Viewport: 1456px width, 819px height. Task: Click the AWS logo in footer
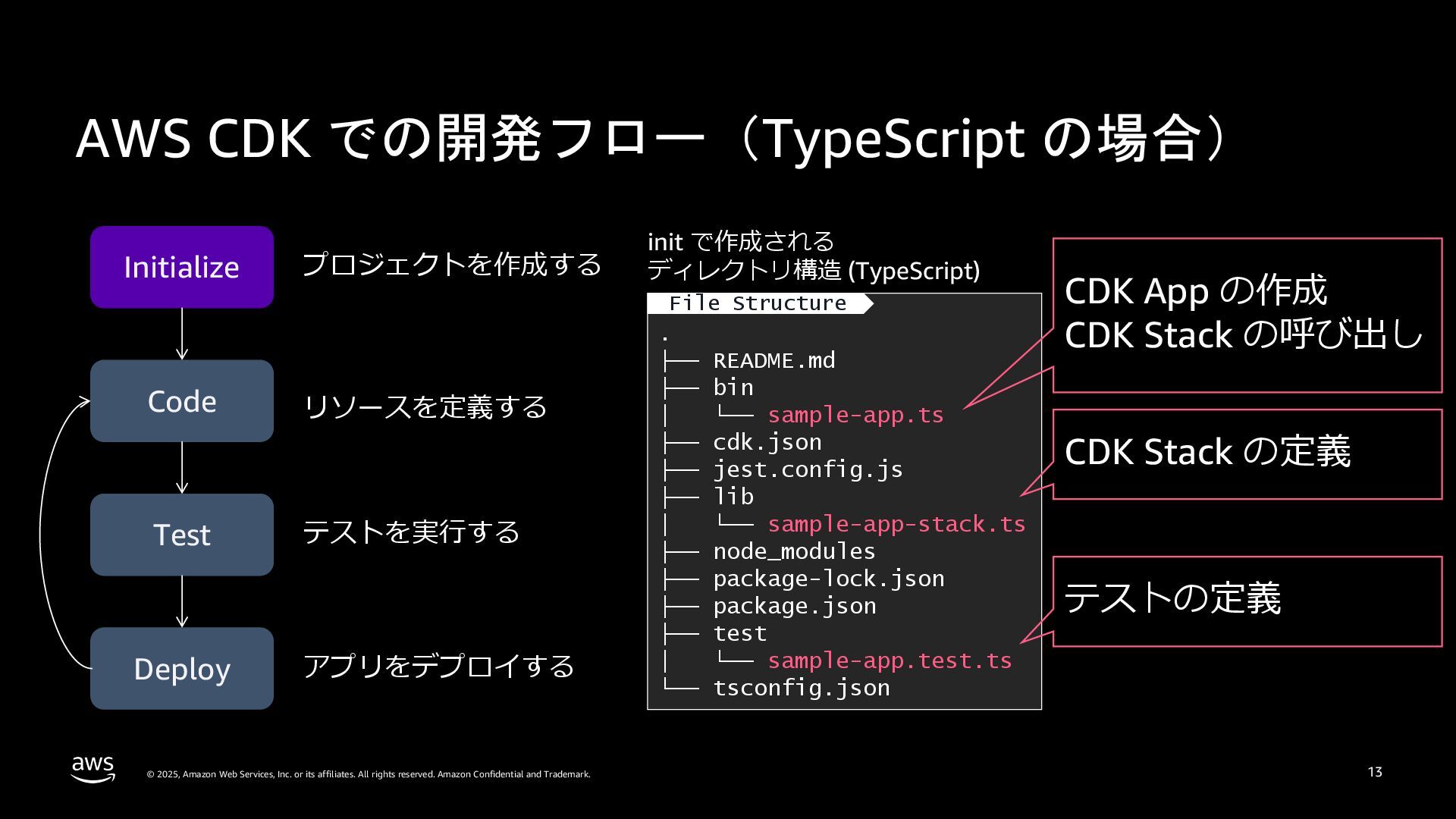pyautogui.click(x=93, y=768)
